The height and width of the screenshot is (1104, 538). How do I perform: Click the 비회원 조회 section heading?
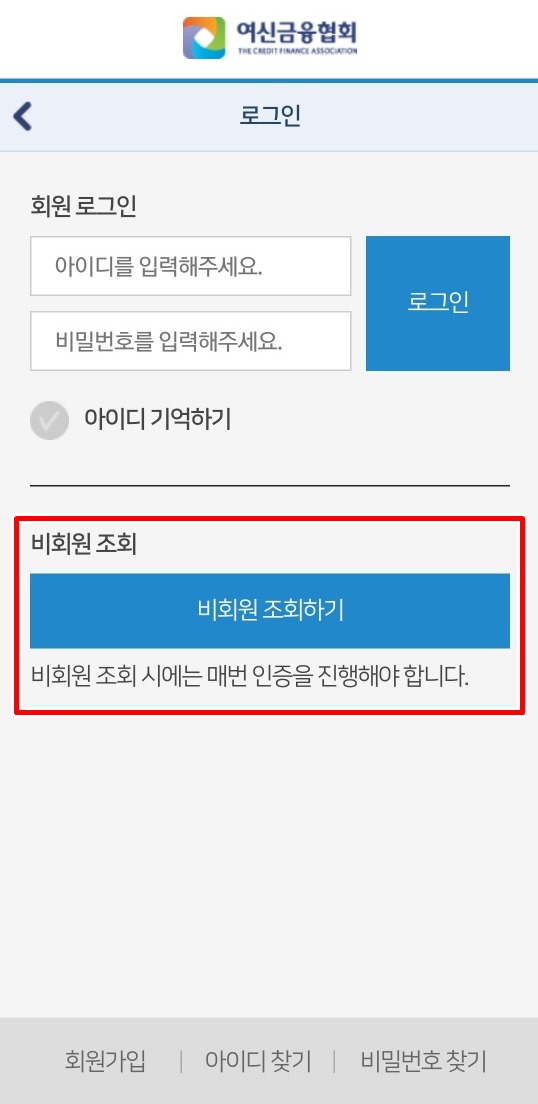[83, 544]
